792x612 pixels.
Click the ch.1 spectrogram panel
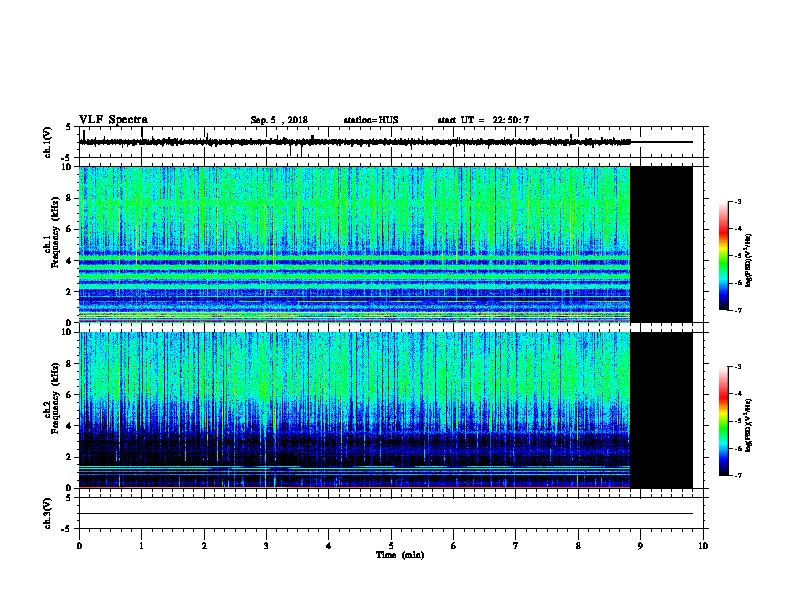pos(385,244)
